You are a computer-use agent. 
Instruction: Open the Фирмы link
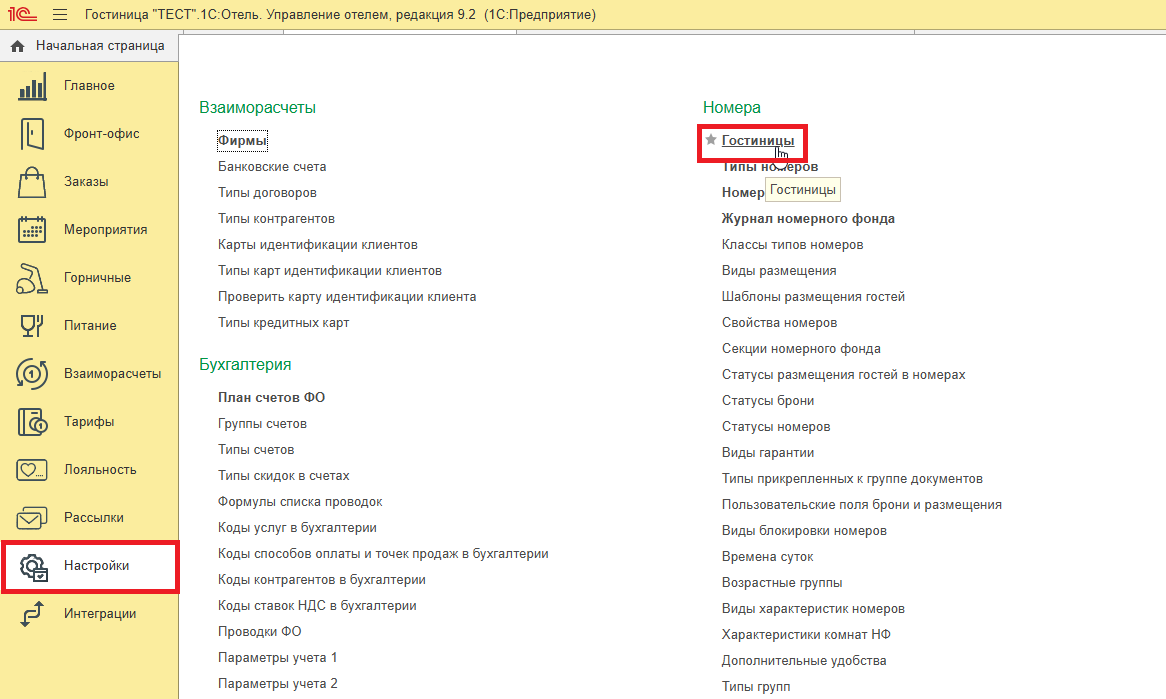pos(242,141)
